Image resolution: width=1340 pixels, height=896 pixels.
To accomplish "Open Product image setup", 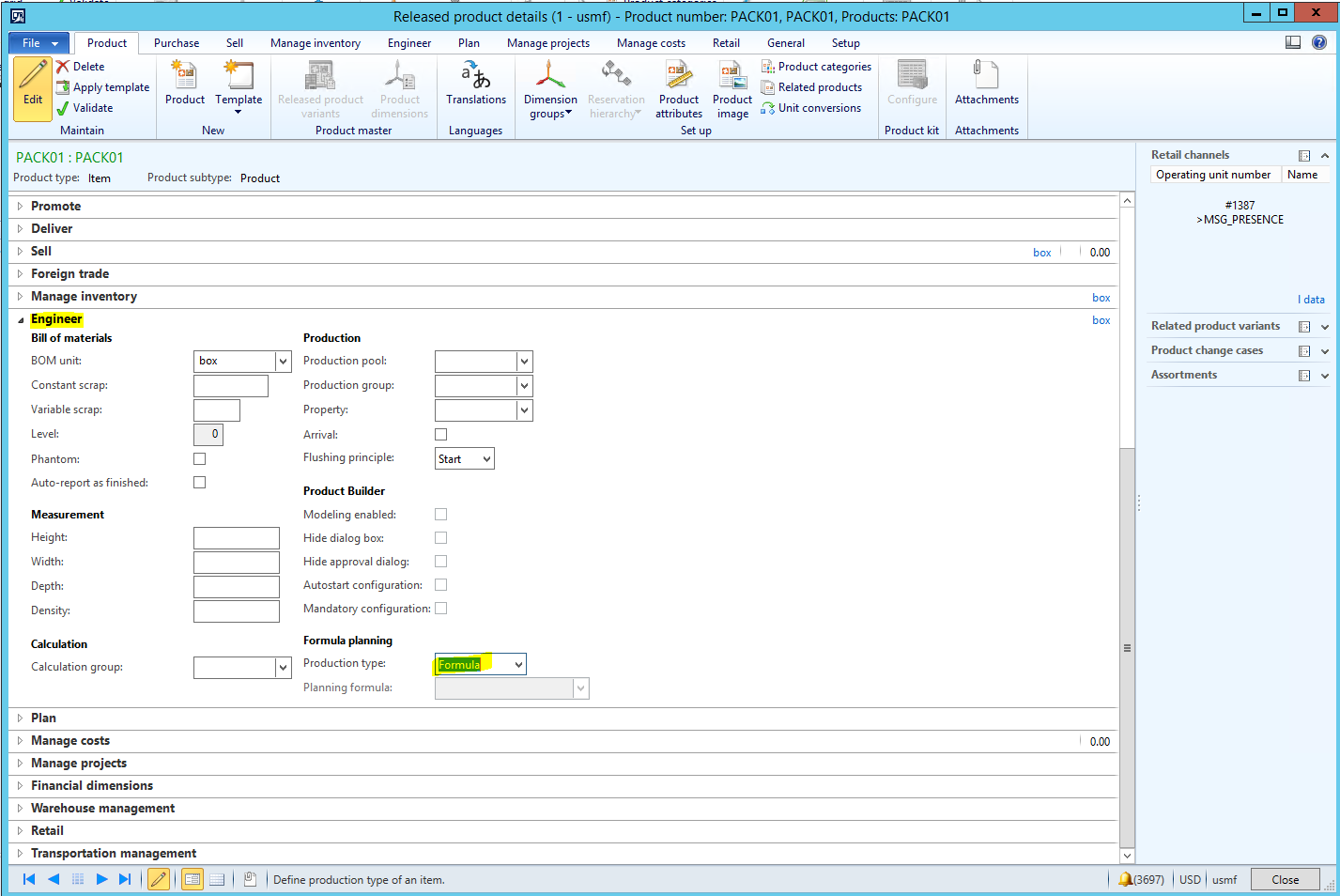I will coord(732,77).
